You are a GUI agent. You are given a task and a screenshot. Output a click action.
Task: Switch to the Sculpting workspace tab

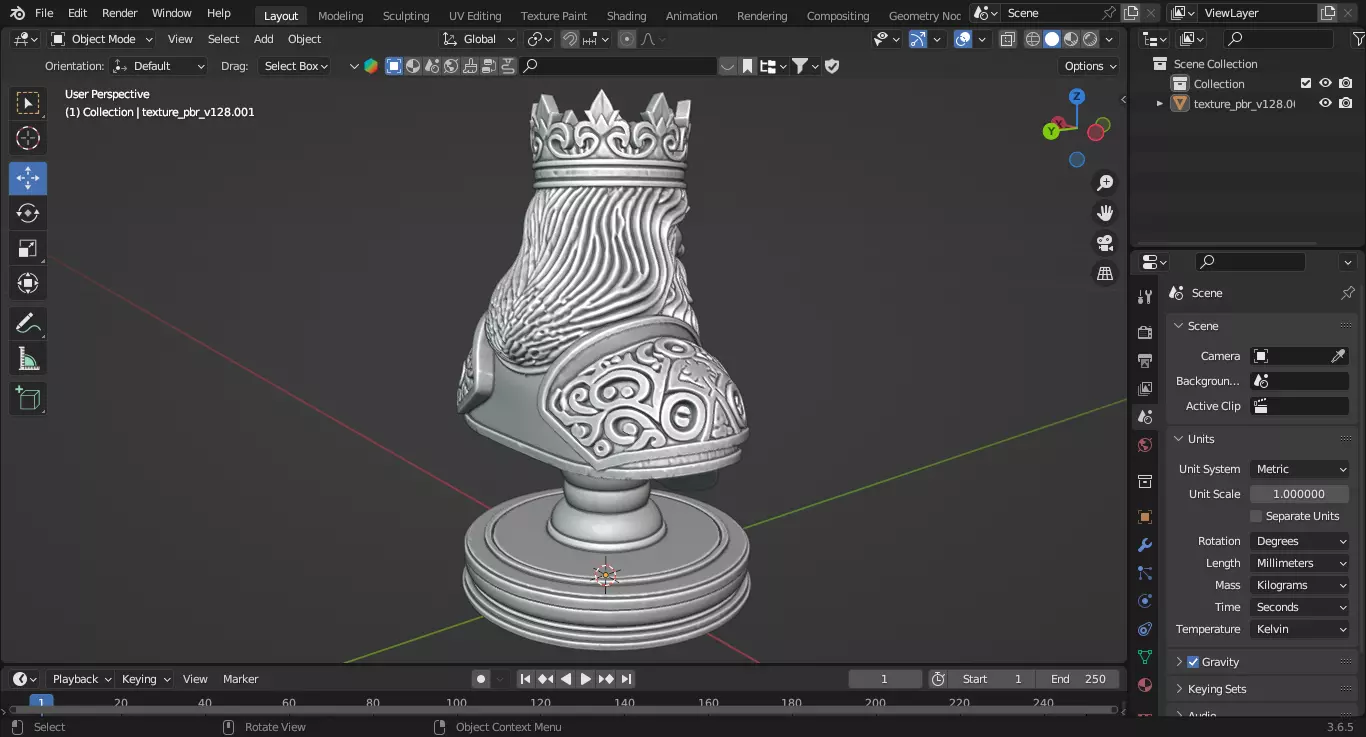[x=406, y=15]
